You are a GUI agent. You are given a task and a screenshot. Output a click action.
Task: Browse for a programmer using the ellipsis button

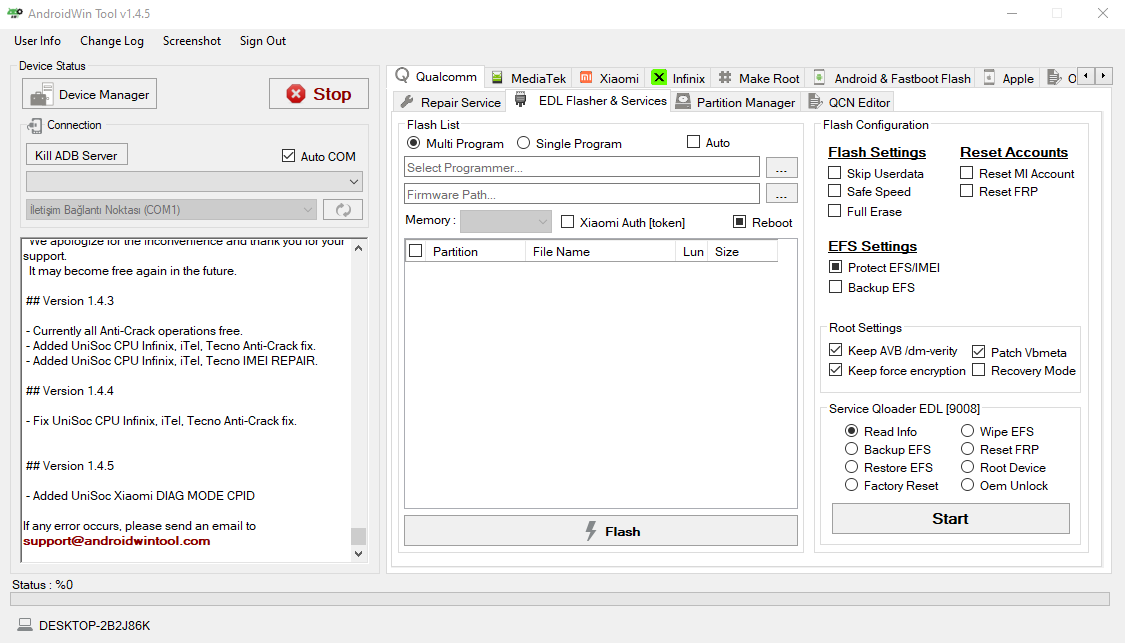click(x=782, y=167)
